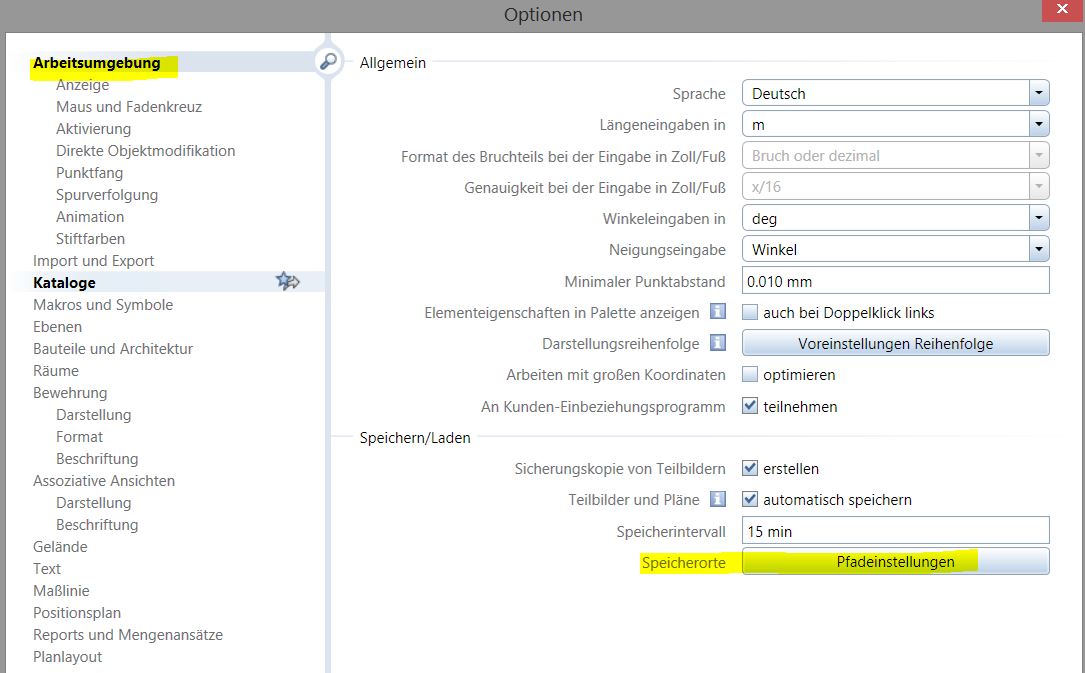Uncheck 'teilnehmen' for Kunden-Einbeziehungsprogramm
Image resolution: width=1085 pixels, height=673 pixels.
750,407
